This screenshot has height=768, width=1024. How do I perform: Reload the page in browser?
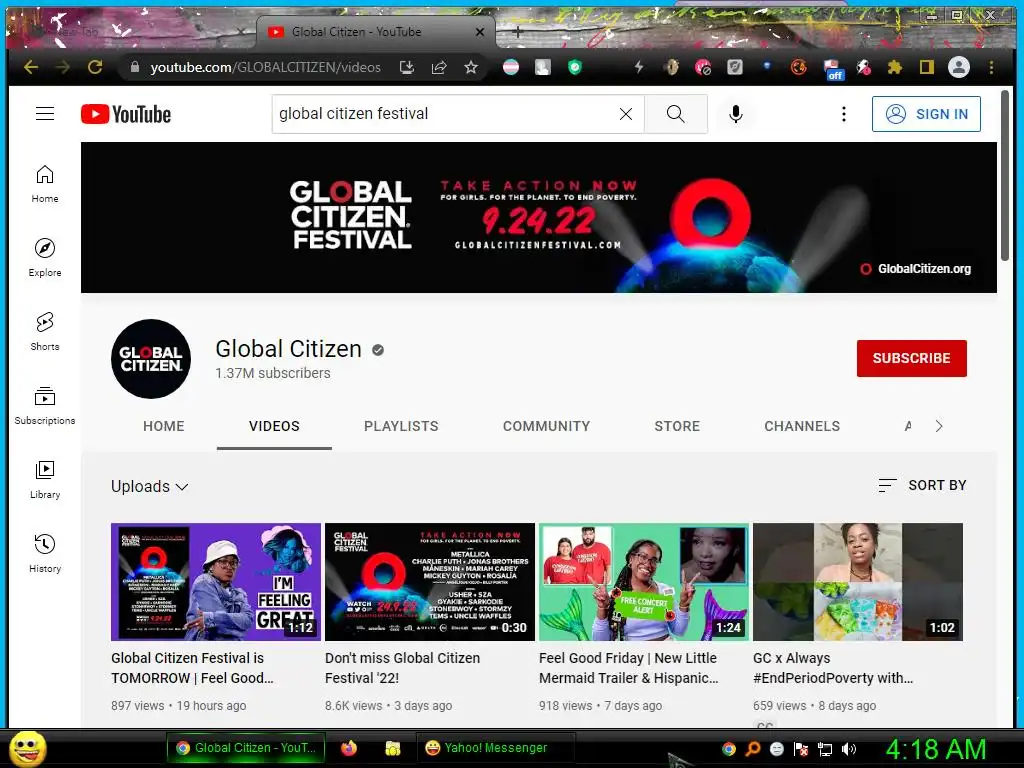coord(95,67)
